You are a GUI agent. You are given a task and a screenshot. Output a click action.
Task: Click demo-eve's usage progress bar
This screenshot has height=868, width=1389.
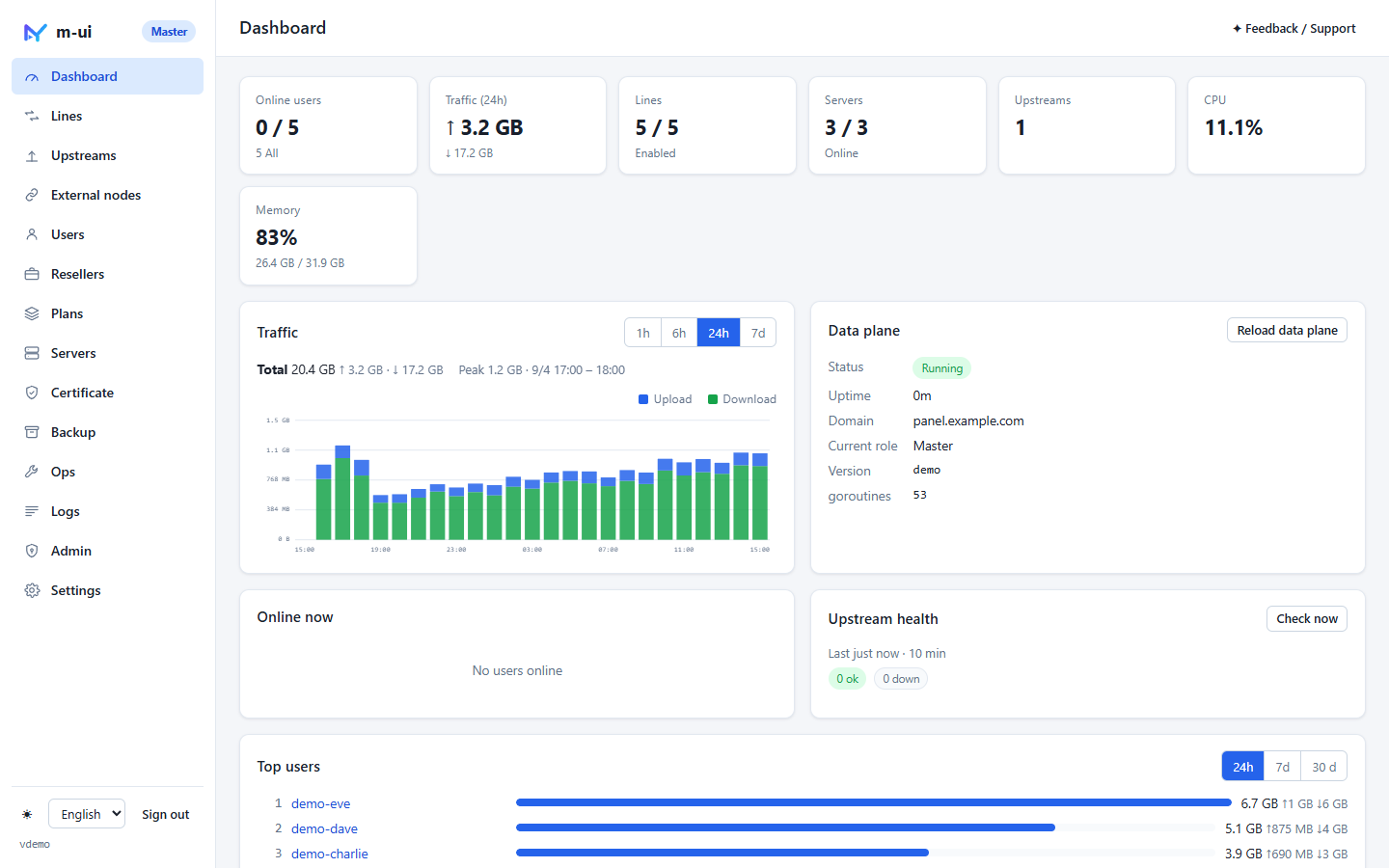pyautogui.click(x=874, y=802)
